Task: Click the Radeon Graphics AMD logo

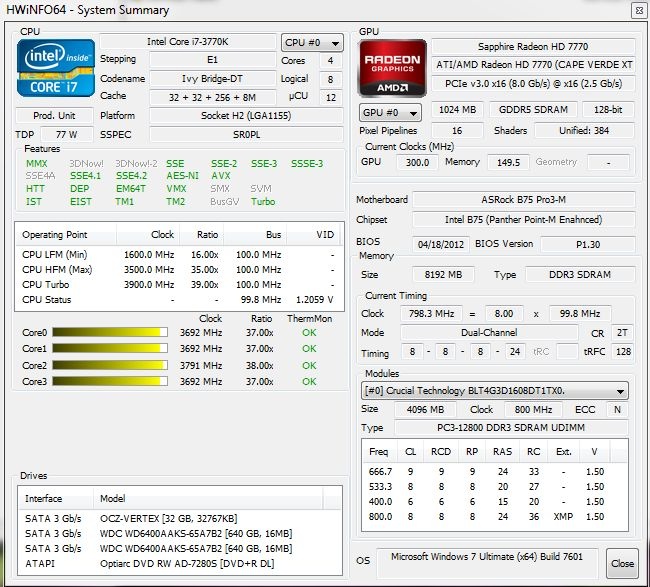Action: (x=392, y=68)
